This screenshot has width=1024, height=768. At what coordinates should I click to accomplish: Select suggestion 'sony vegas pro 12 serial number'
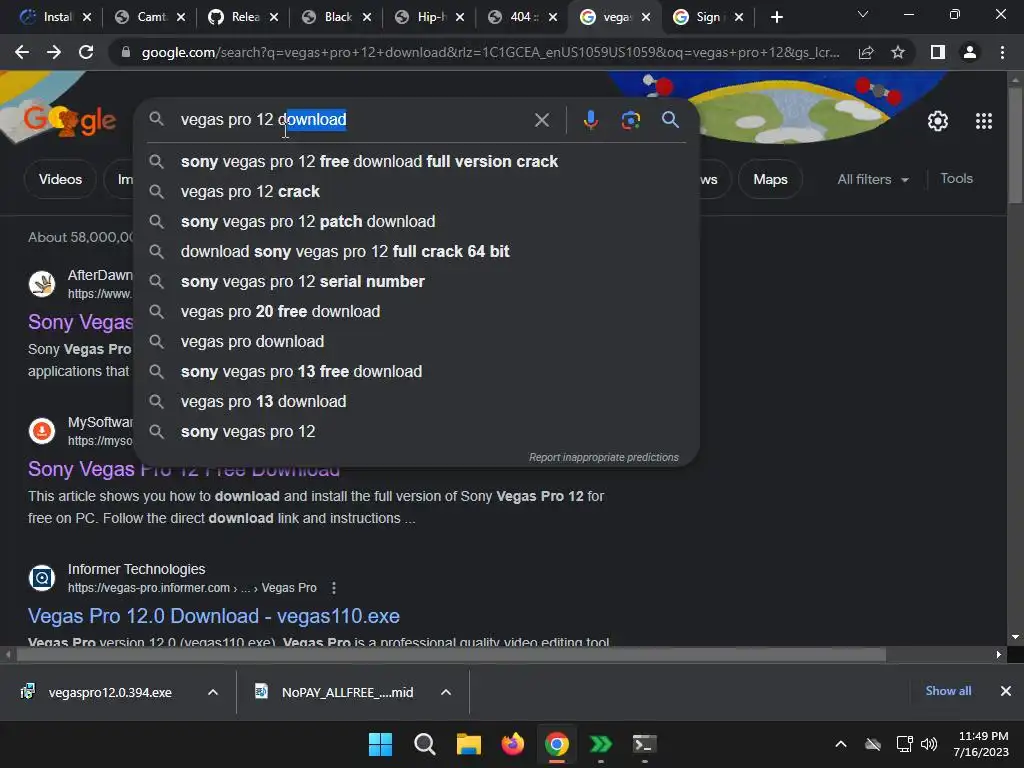416,281
